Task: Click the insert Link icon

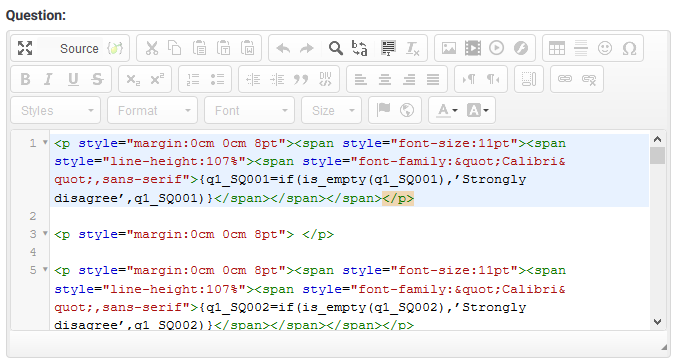Action: pyautogui.click(x=565, y=79)
